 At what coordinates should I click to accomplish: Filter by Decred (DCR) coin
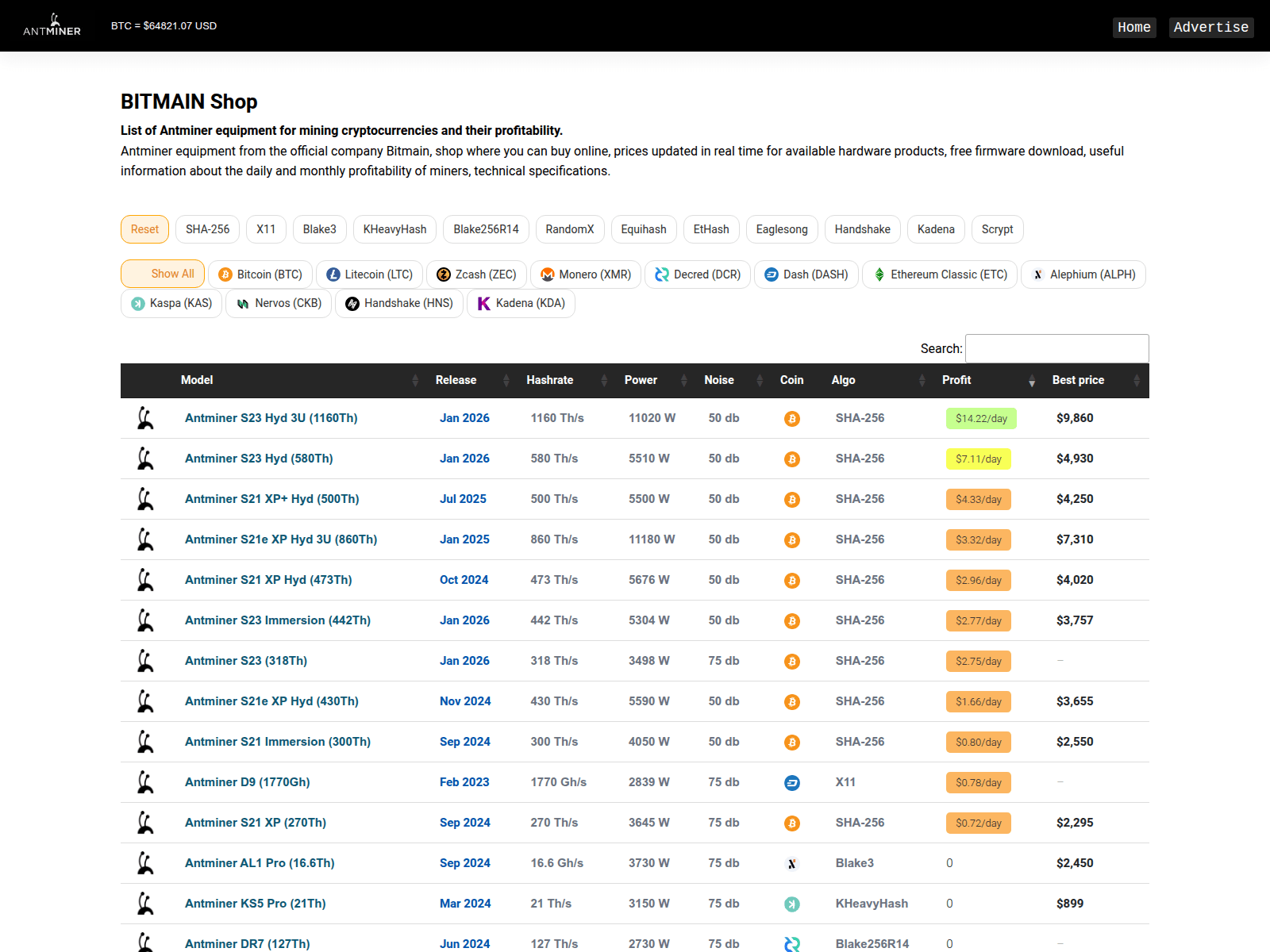point(698,274)
